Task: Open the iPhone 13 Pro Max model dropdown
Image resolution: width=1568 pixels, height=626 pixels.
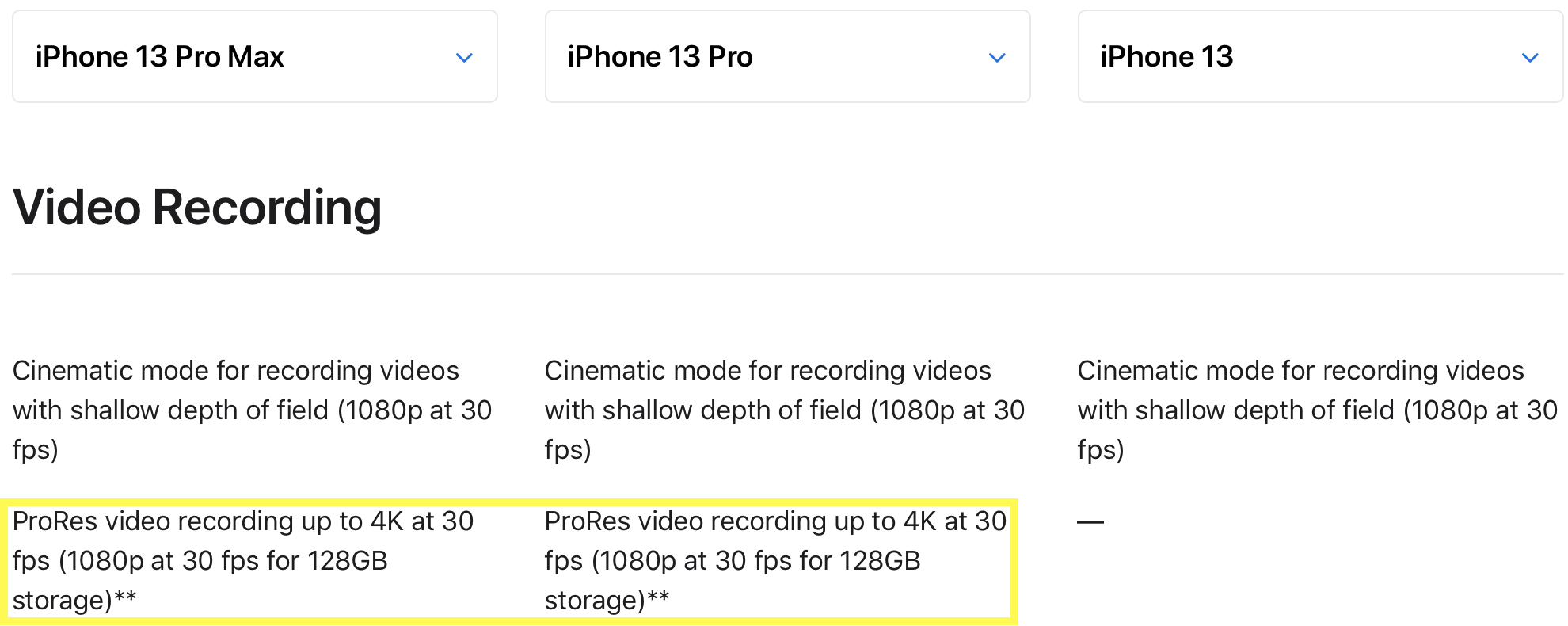Action: (x=255, y=56)
